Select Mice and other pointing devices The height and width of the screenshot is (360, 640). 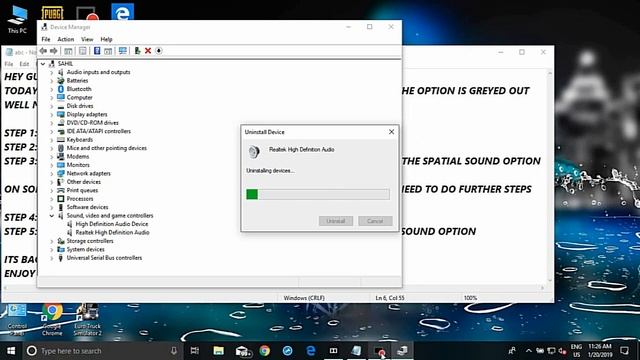pyautogui.click(x=107, y=148)
